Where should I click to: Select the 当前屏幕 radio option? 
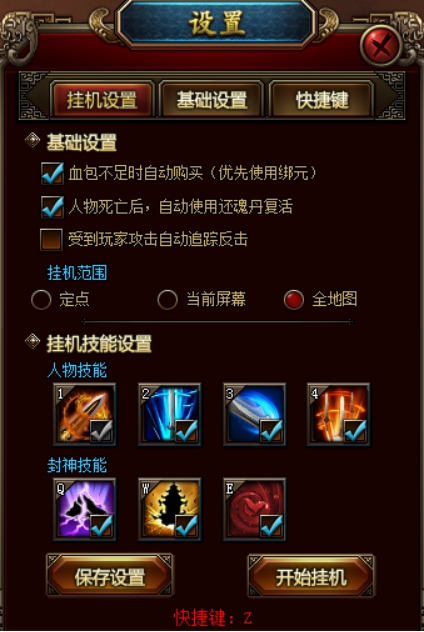[x=167, y=300]
